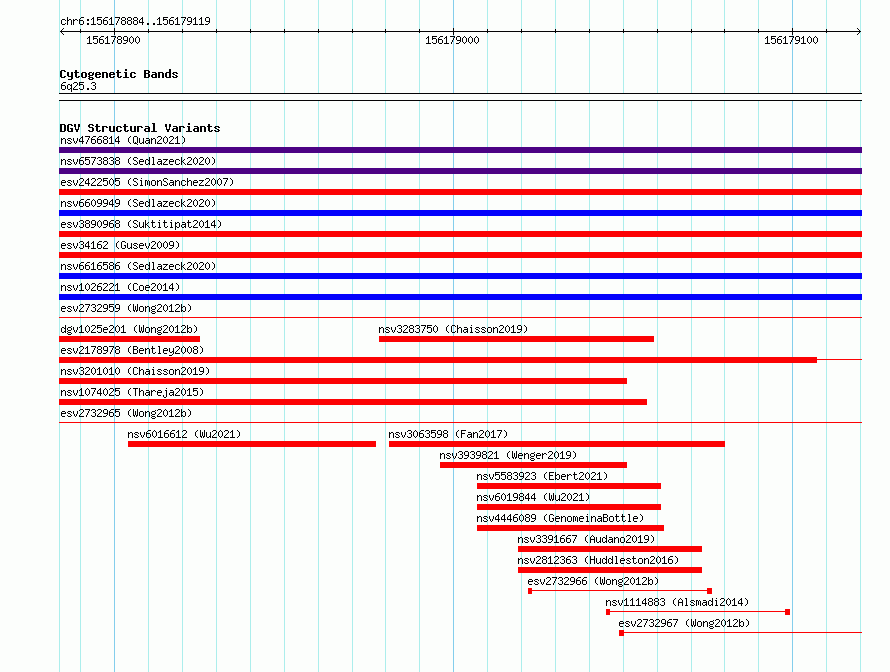Click the purple bar under nsv4766814
The width and height of the screenshot is (890, 672).
pyautogui.click(x=460, y=150)
